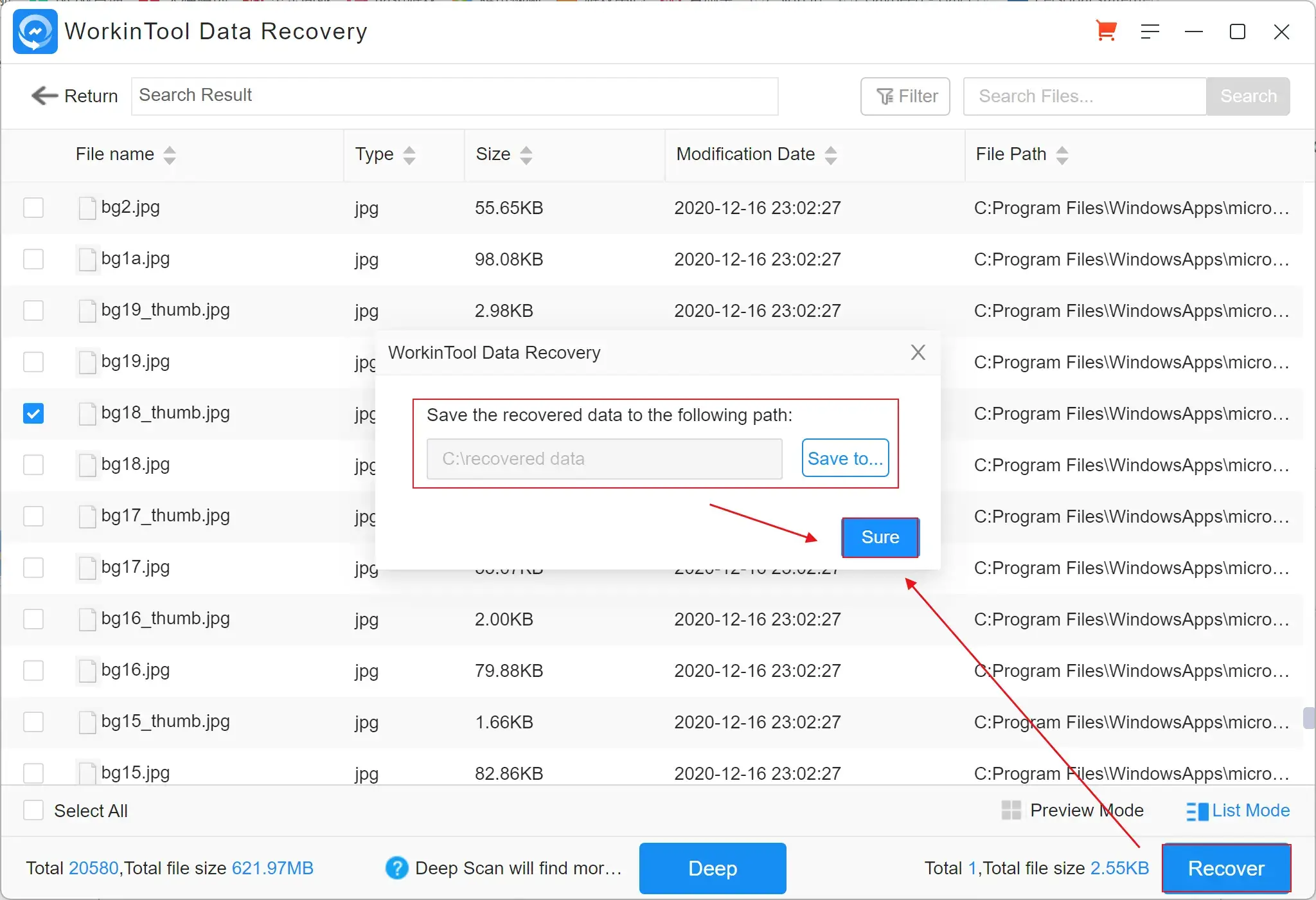Switch to Preview Mode grid icon
Viewport: 1316px width, 900px height.
coord(1011,810)
